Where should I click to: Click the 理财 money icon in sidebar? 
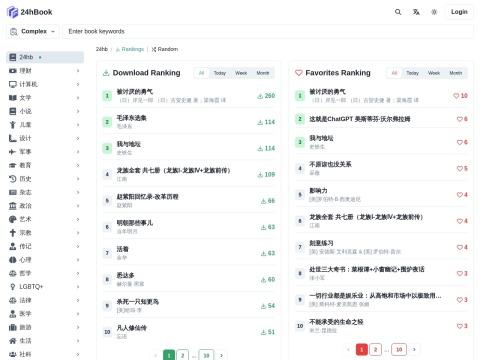[x=13, y=71]
